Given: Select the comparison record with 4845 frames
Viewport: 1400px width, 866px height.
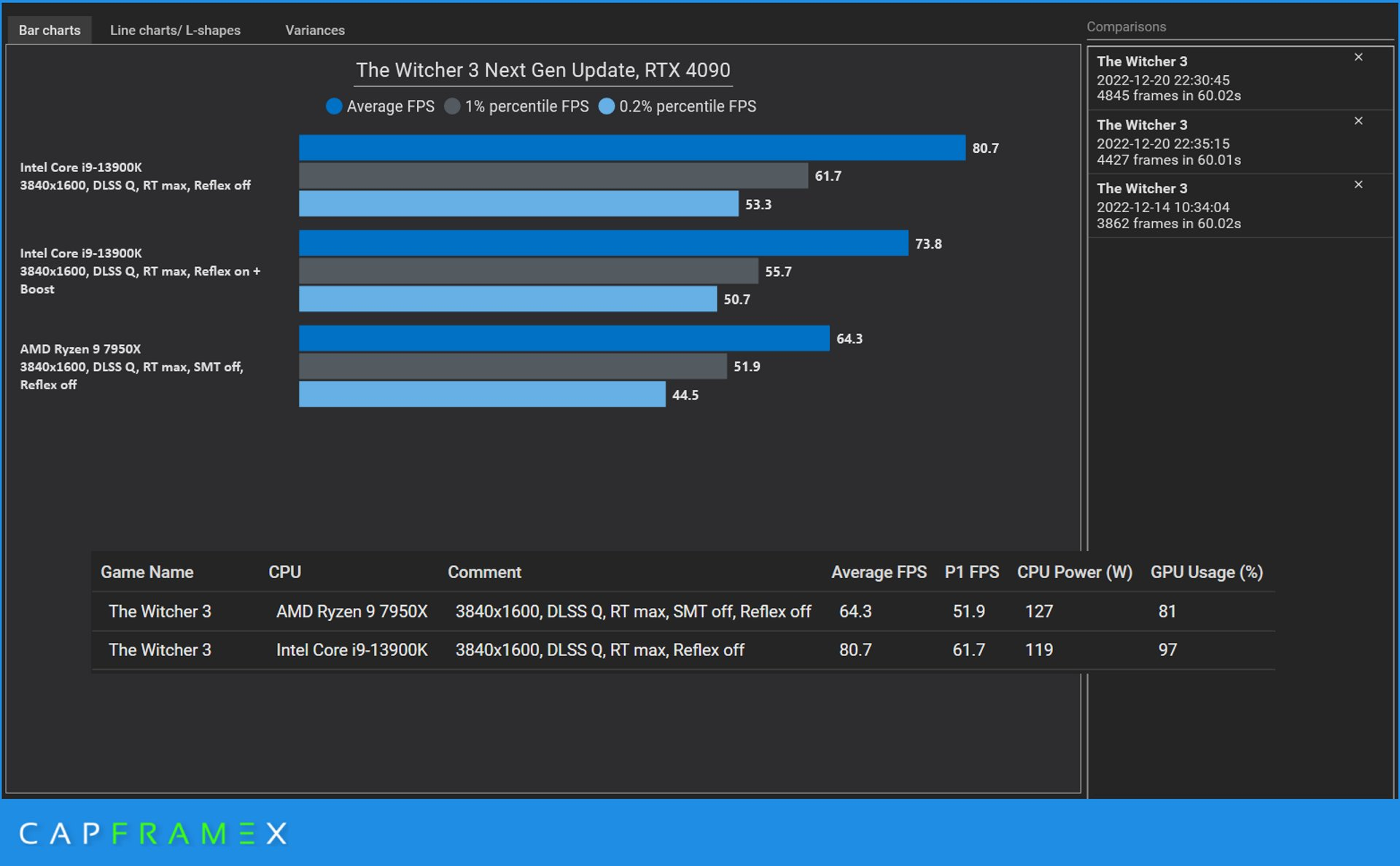Looking at the screenshot, I should click(x=1240, y=79).
